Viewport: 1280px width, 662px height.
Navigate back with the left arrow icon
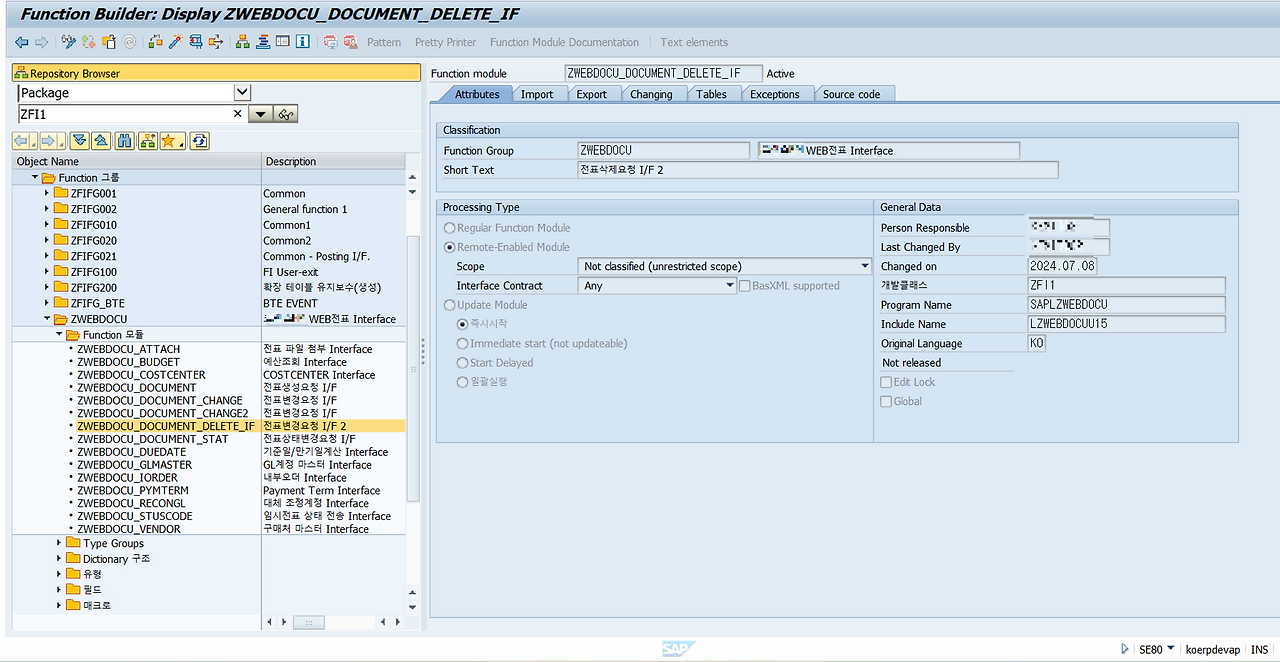(21, 41)
